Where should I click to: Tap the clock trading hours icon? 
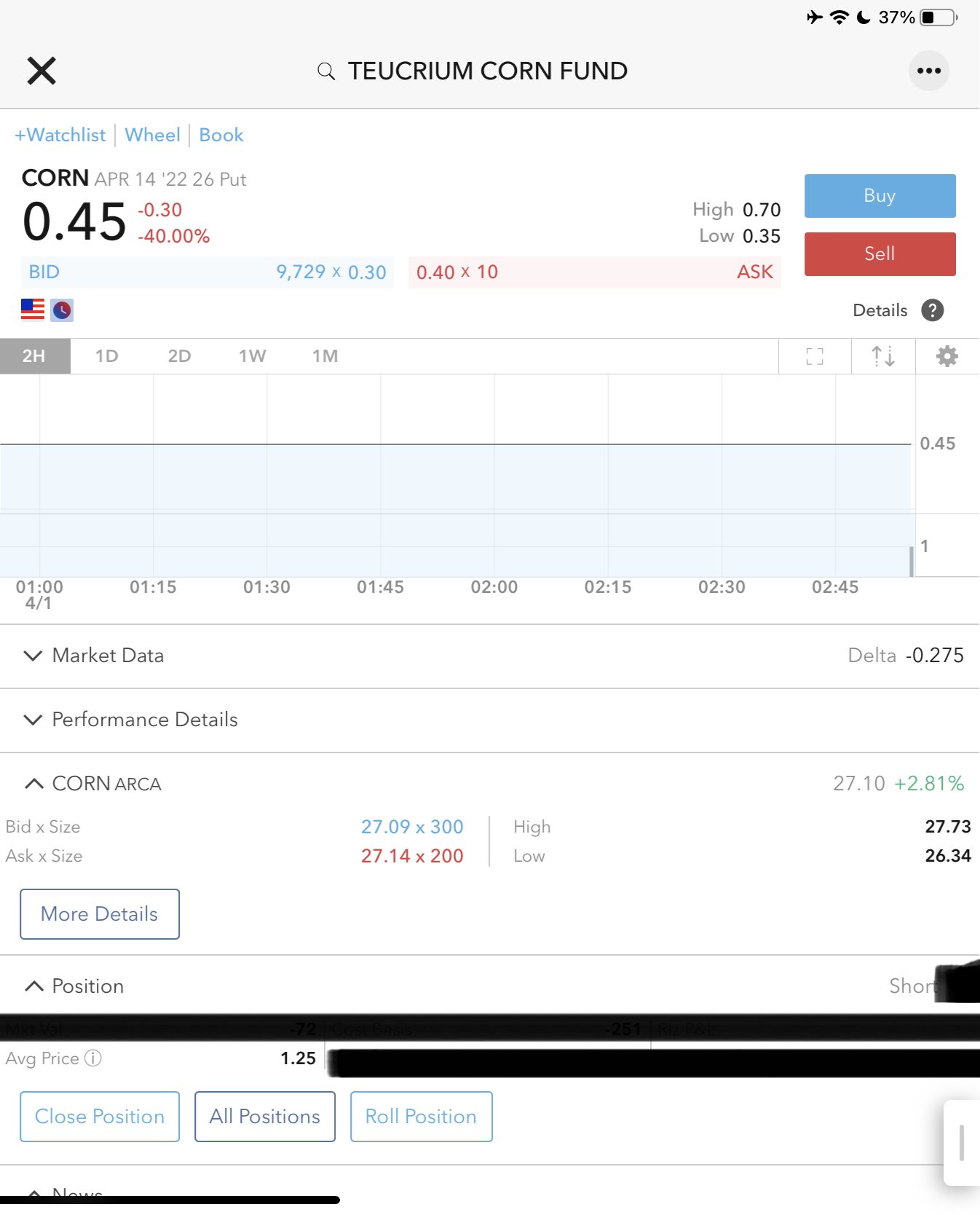click(x=62, y=310)
